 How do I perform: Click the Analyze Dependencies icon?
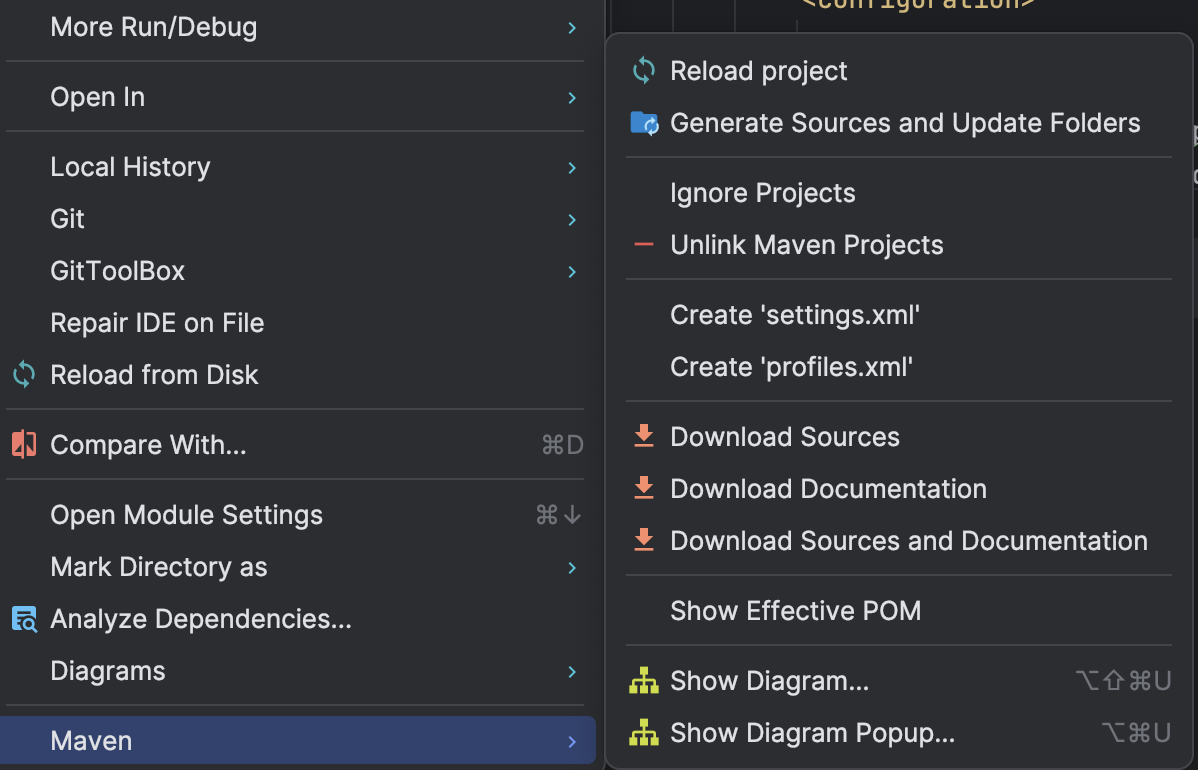click(x=24, y=619)
